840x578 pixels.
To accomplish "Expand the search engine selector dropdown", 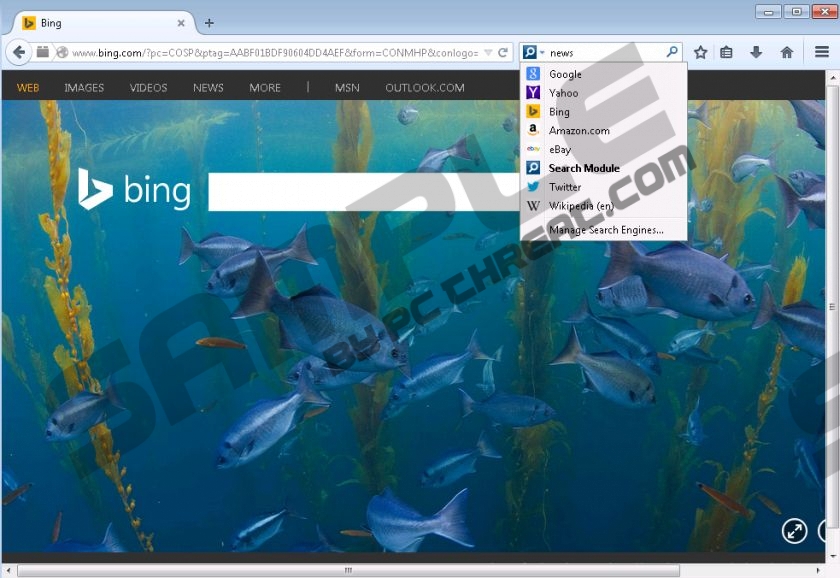I will click(x=533, y=52).
